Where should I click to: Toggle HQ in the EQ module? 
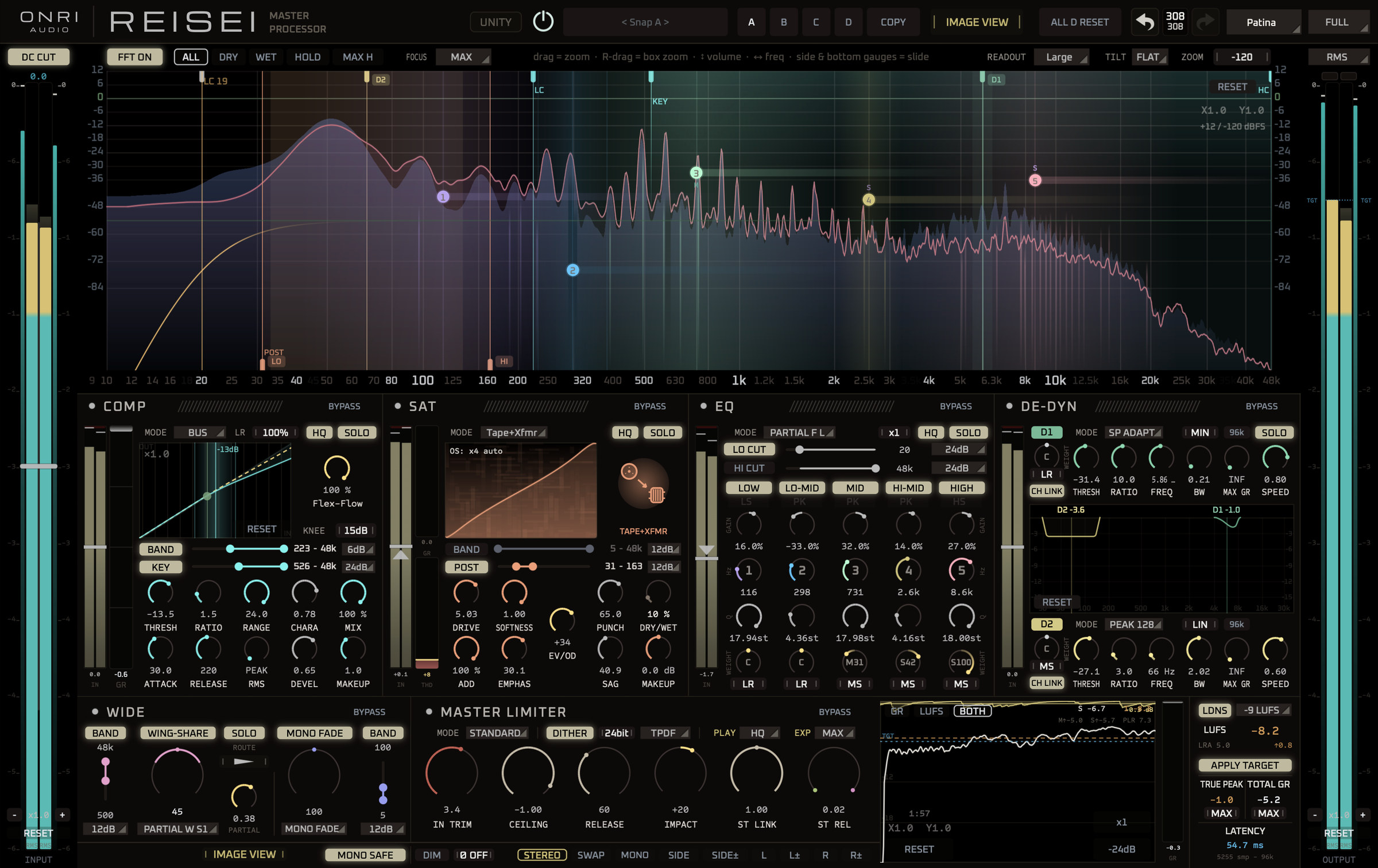pyautogui.click(x=930, y=432)
